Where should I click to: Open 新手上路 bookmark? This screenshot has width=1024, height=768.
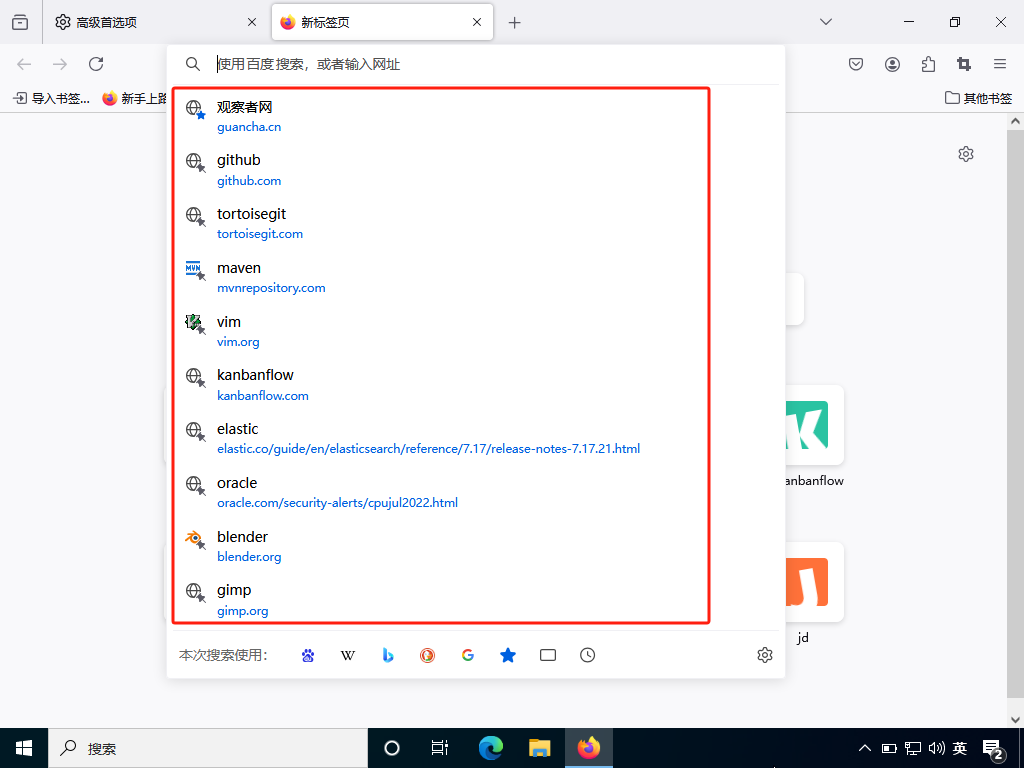click(x=135, y=99)
